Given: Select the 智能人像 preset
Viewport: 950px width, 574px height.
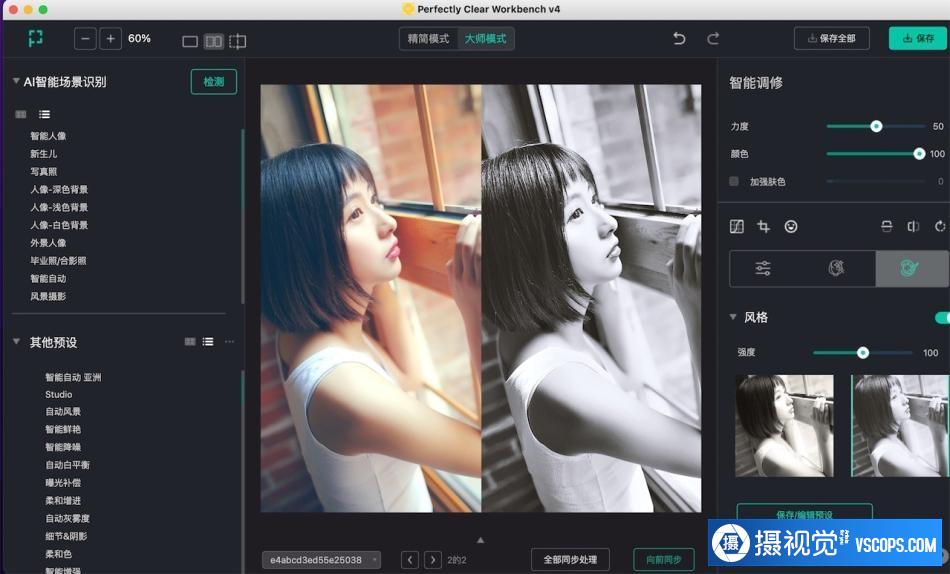Looking at the screenshot, I should pos(48,136).
